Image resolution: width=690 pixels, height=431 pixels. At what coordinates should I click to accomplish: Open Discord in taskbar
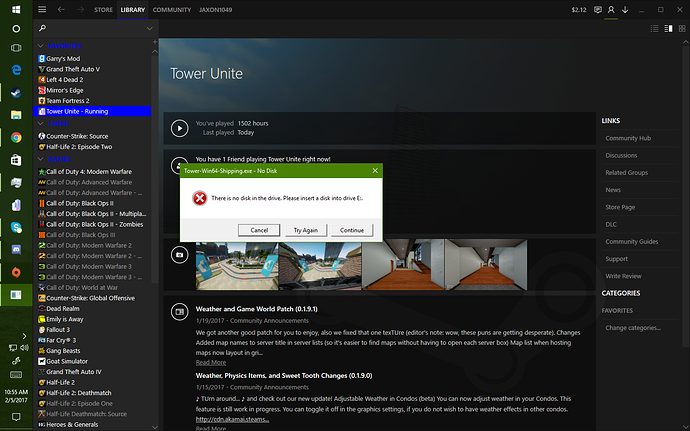click(16, 250)
